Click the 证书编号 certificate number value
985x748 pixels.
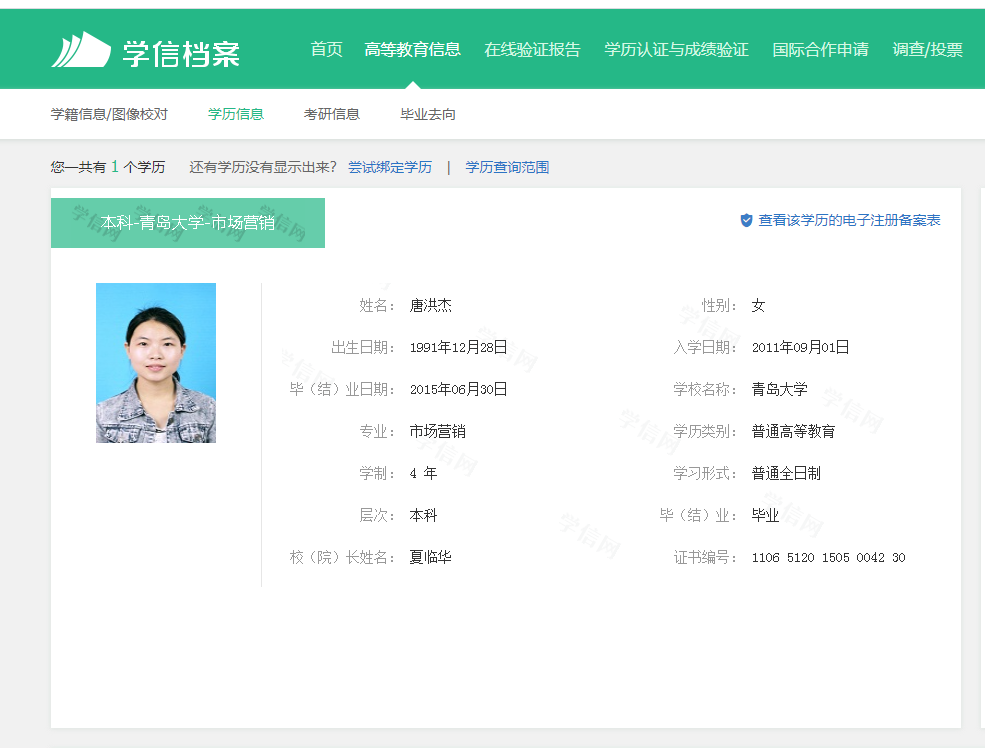(828, 557)
